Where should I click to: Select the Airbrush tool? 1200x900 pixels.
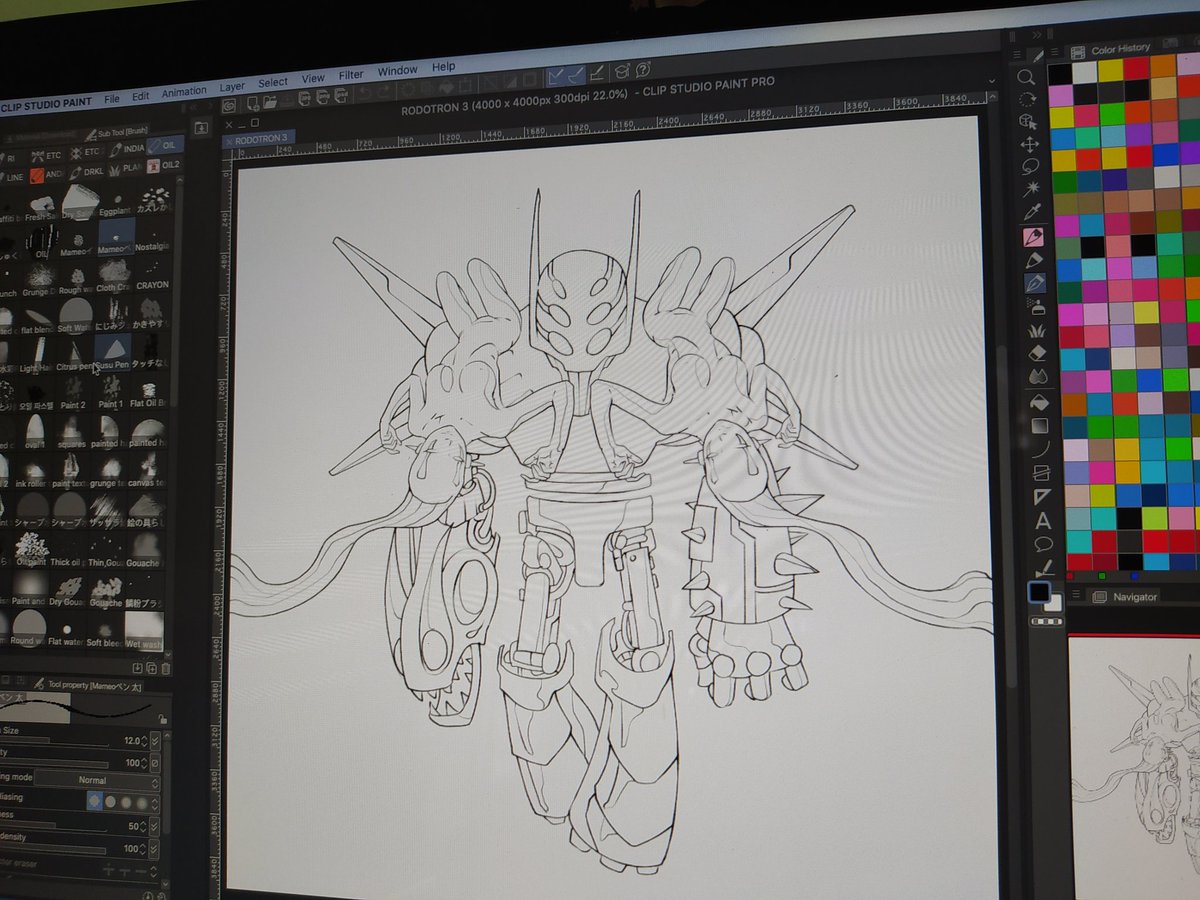1036,307
